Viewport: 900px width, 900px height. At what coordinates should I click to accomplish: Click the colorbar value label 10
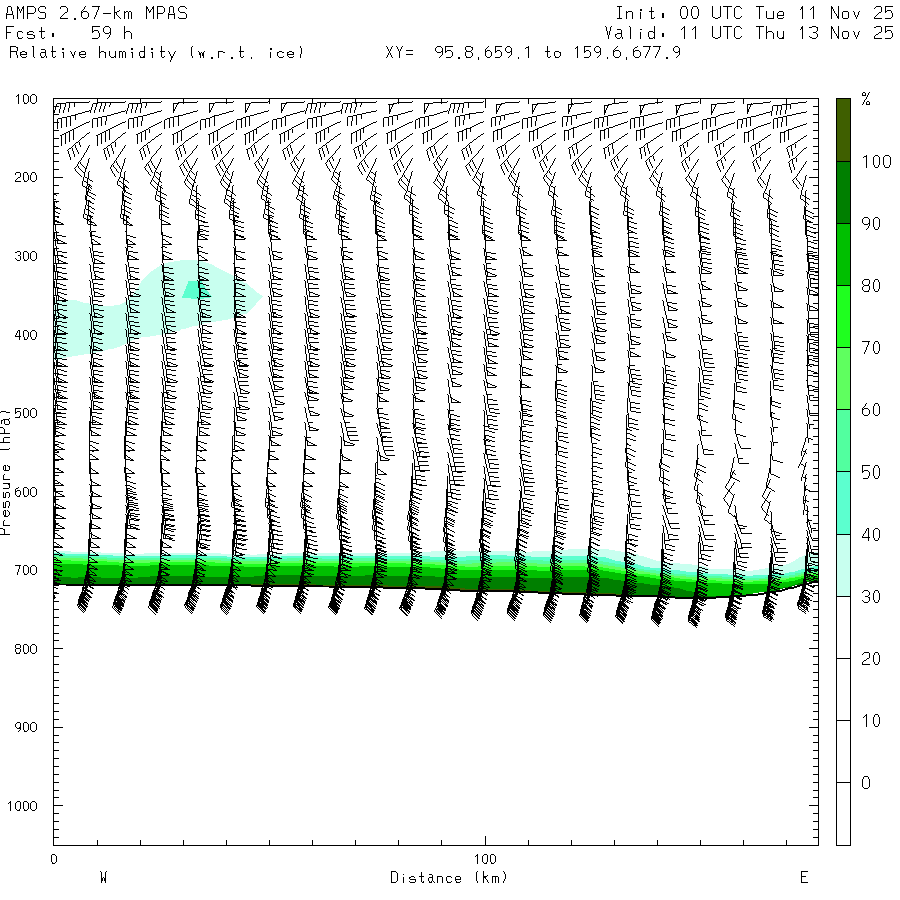coord(871,720)
